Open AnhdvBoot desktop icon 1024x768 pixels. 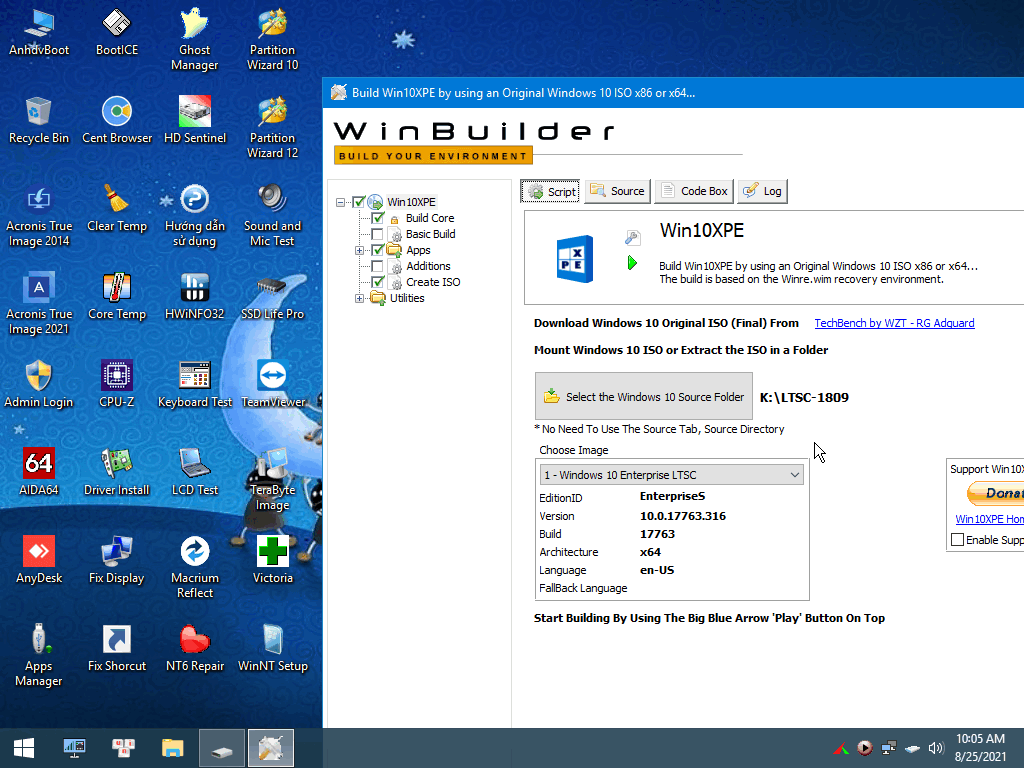(x=39, y=31)
